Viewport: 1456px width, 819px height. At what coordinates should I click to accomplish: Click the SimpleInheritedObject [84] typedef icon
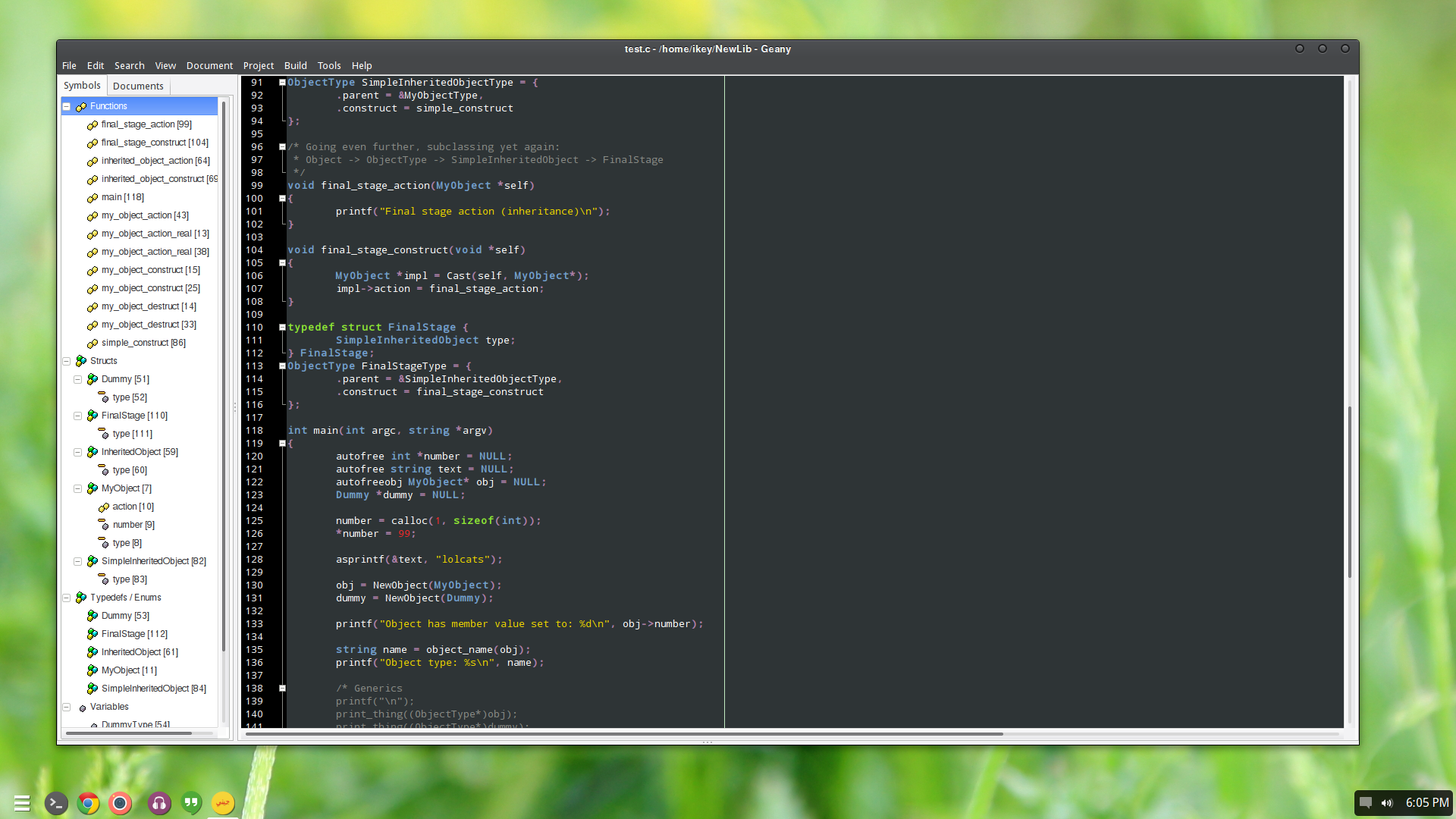click(x=93, y=689)
